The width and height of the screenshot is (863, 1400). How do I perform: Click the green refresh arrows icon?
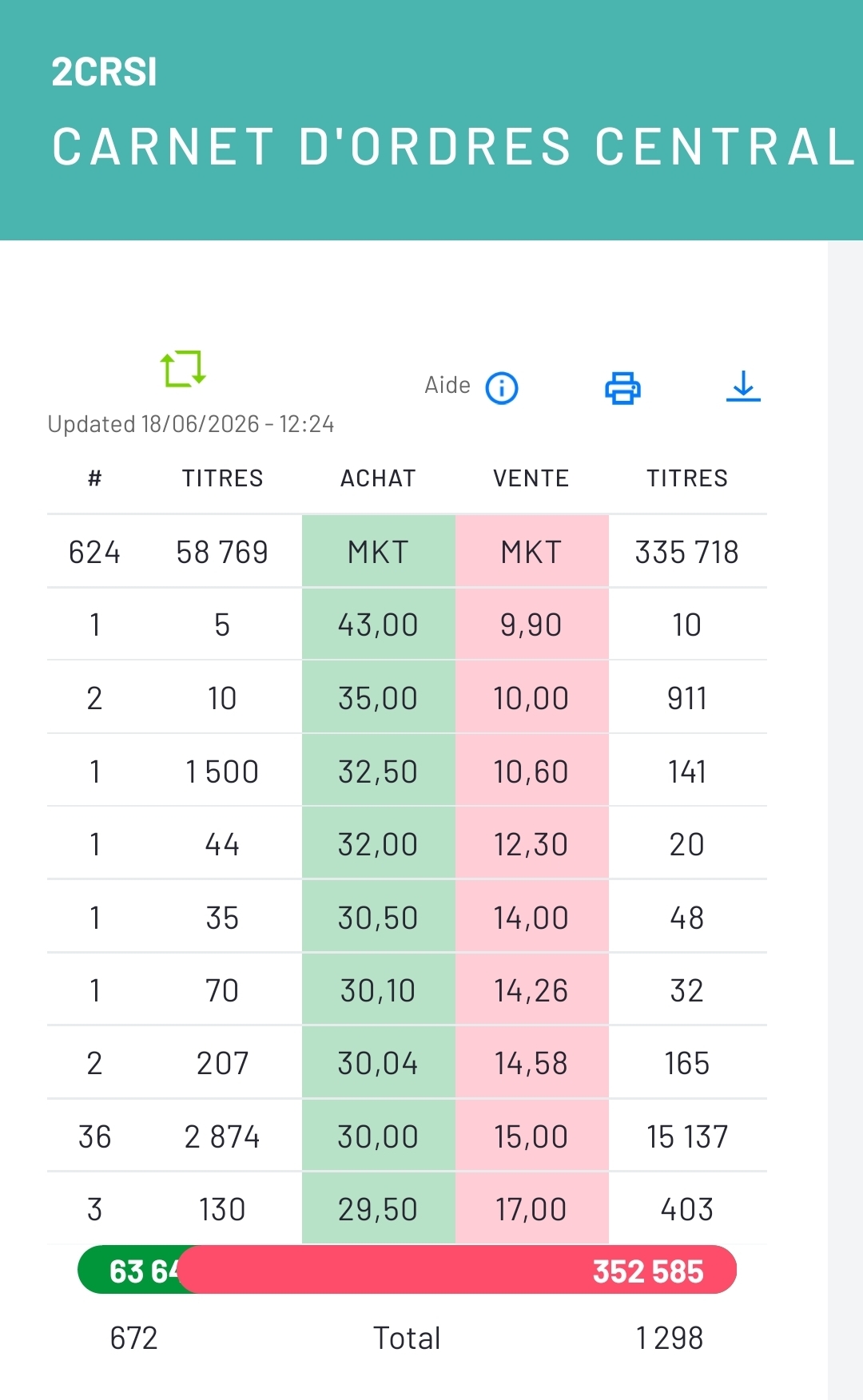click(x=183, y=368)
